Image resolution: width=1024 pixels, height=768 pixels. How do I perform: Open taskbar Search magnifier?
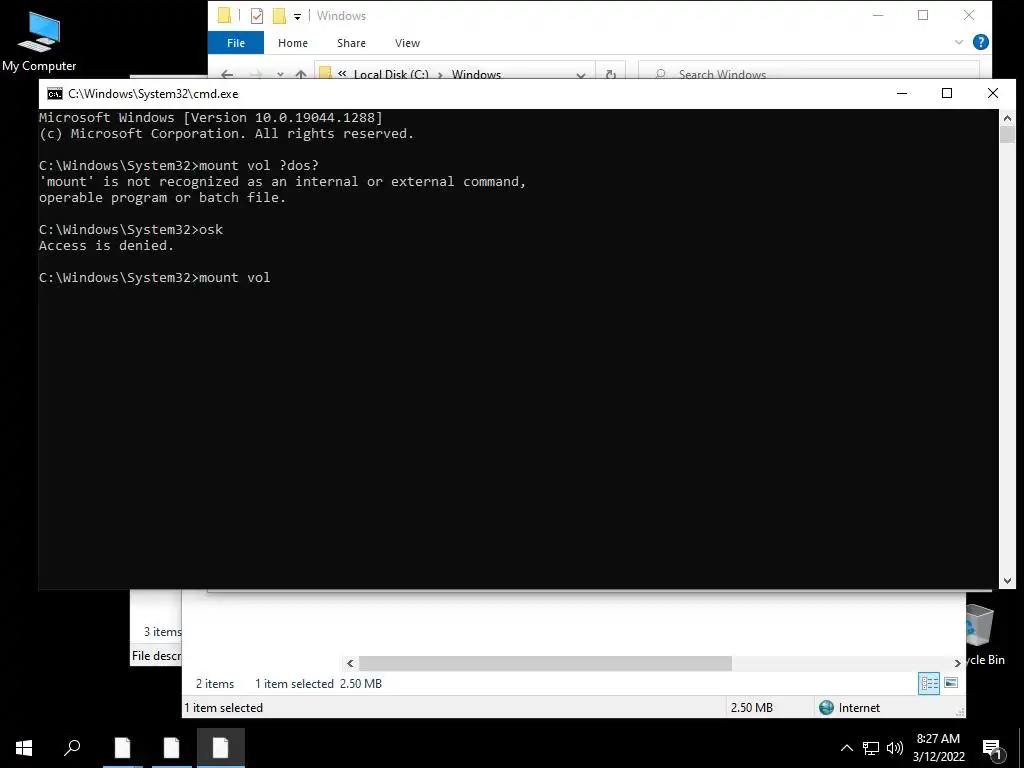[72, 748]
